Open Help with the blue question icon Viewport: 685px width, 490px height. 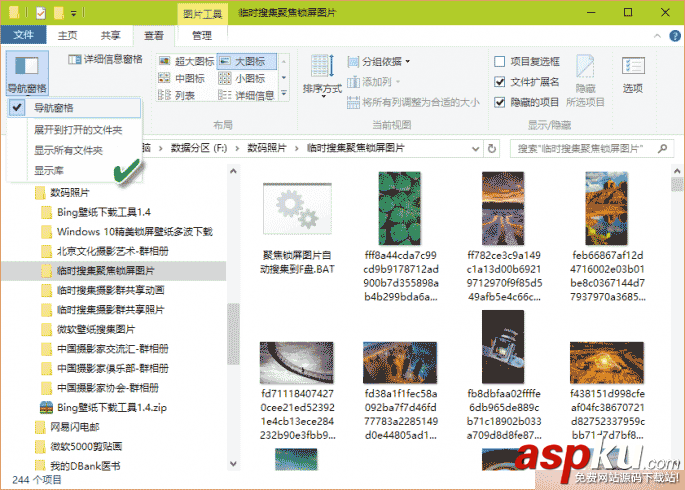click(x=675, y=36)
